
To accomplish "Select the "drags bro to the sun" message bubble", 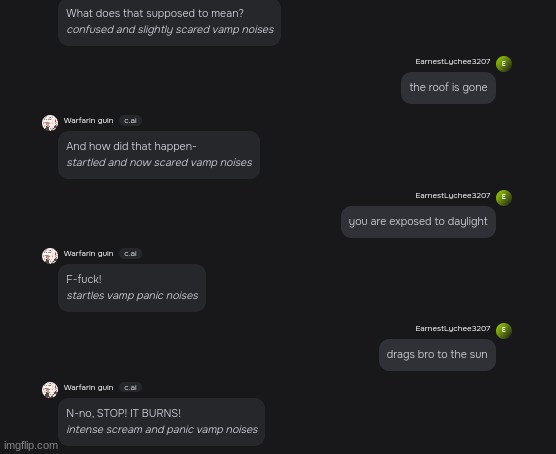I will [437, 355].
